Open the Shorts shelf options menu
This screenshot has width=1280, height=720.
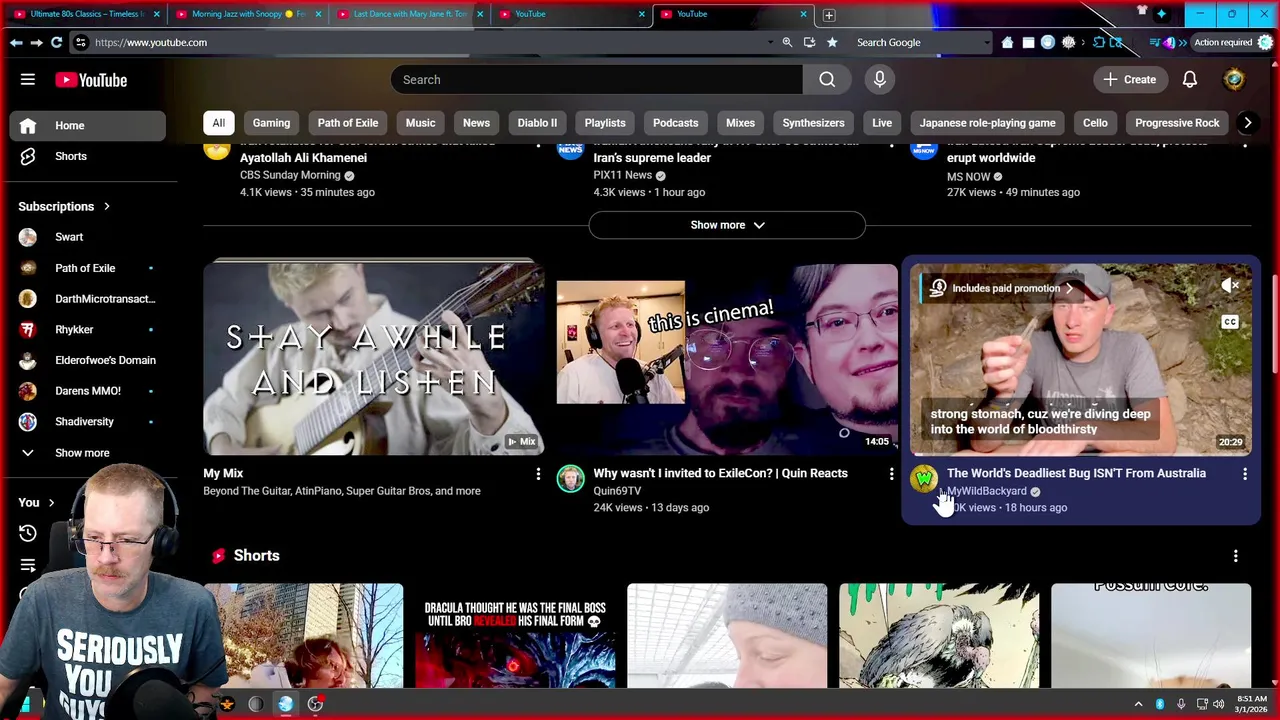click(x=1235, y=556)
